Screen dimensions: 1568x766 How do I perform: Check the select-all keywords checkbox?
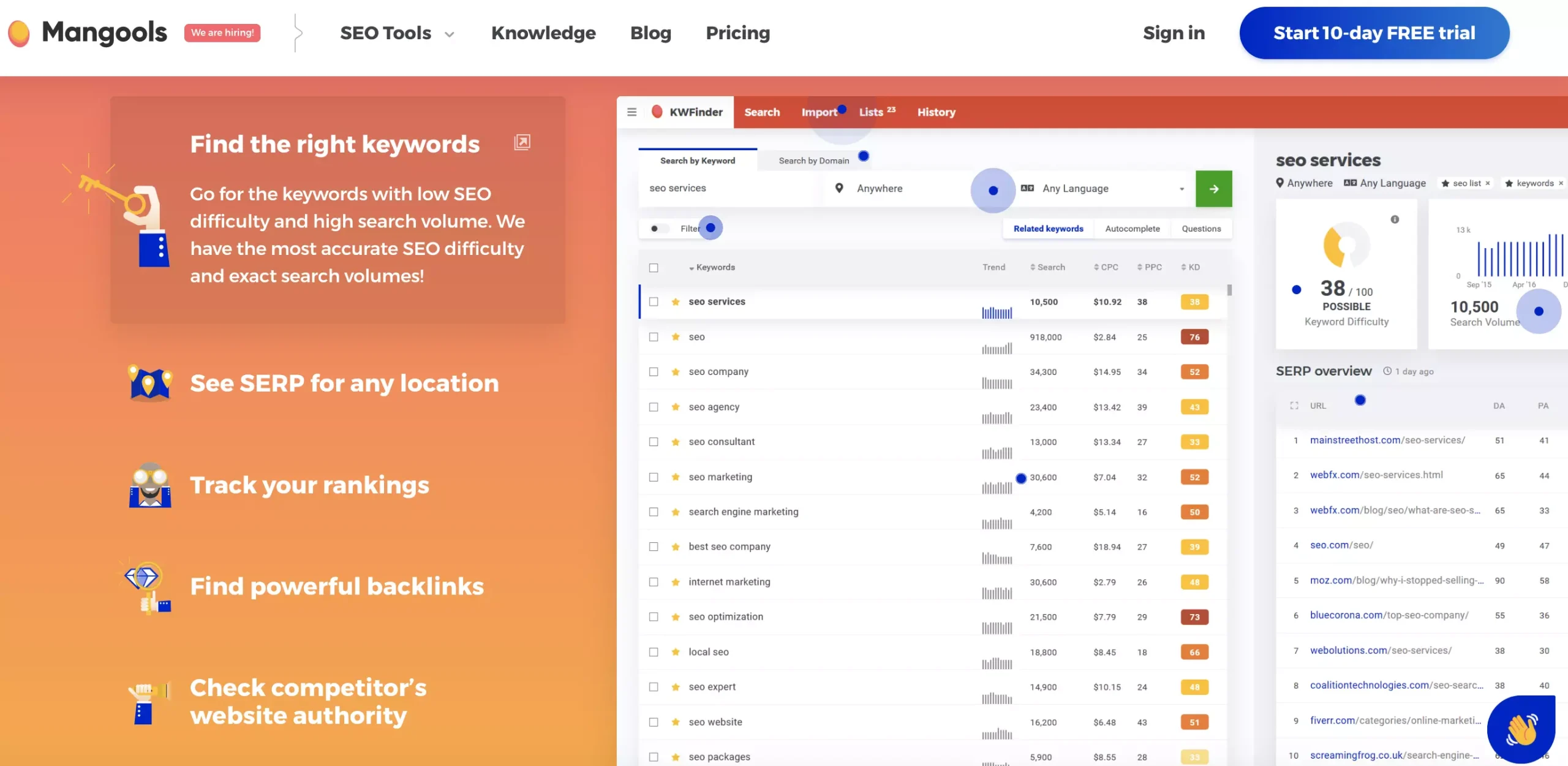(654, 268)
